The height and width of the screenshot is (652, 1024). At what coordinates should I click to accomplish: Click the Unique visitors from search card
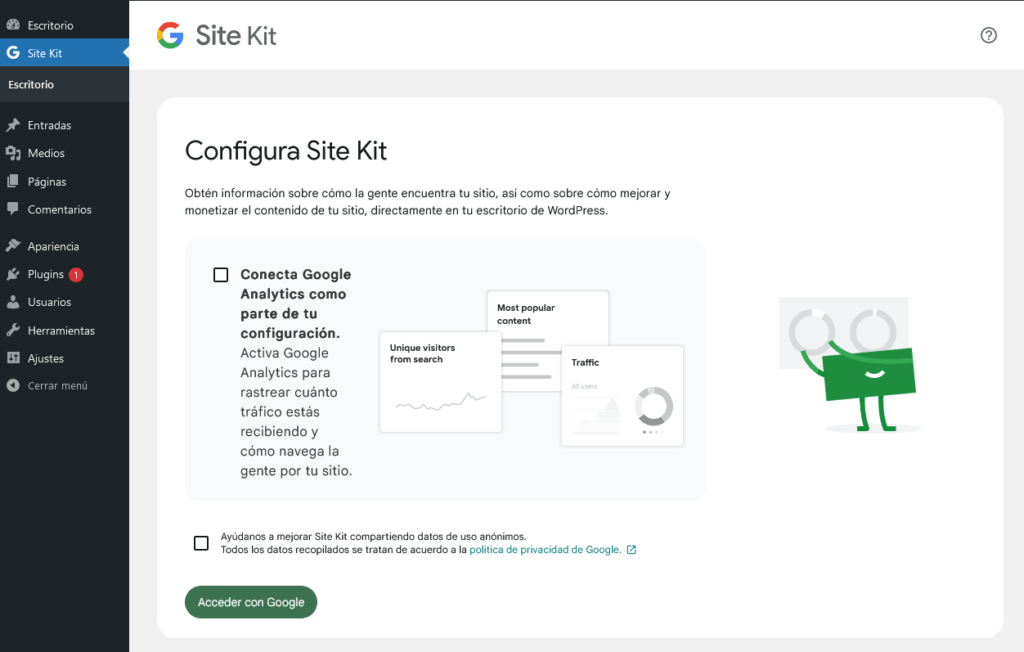[440, 382]
